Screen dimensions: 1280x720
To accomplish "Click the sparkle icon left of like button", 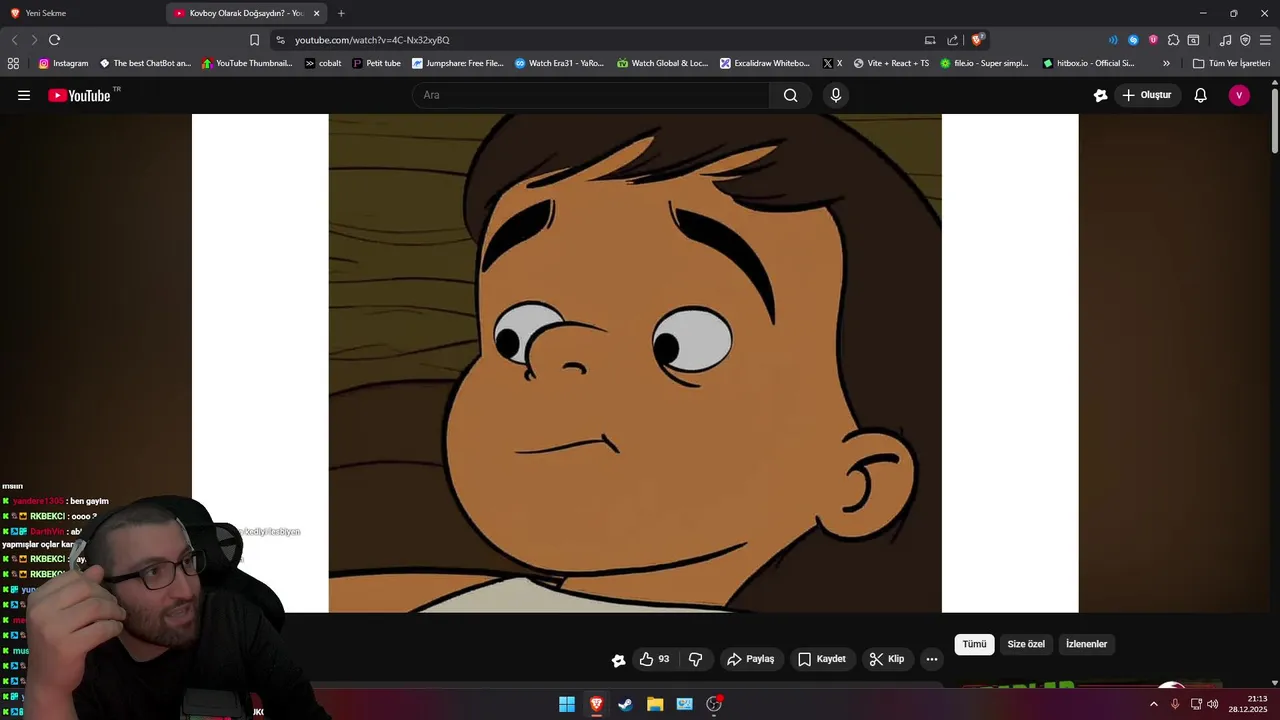I will pos(618,659).
